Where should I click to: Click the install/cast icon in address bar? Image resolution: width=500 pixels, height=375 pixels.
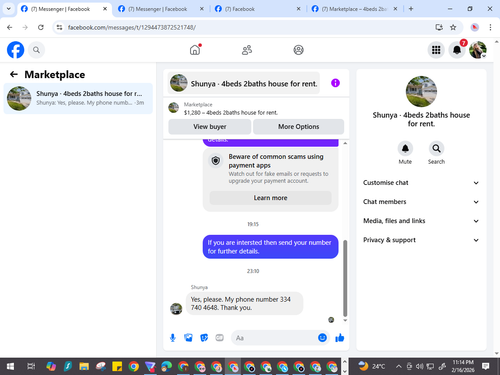tap(439, 27)
